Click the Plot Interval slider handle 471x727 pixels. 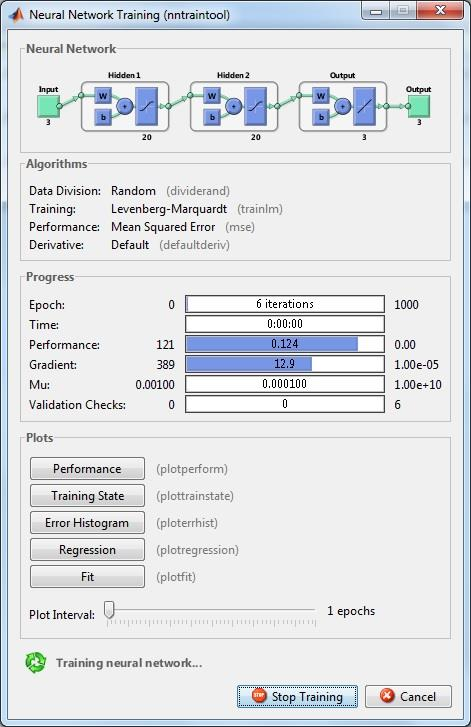click(x=109, y=610)
